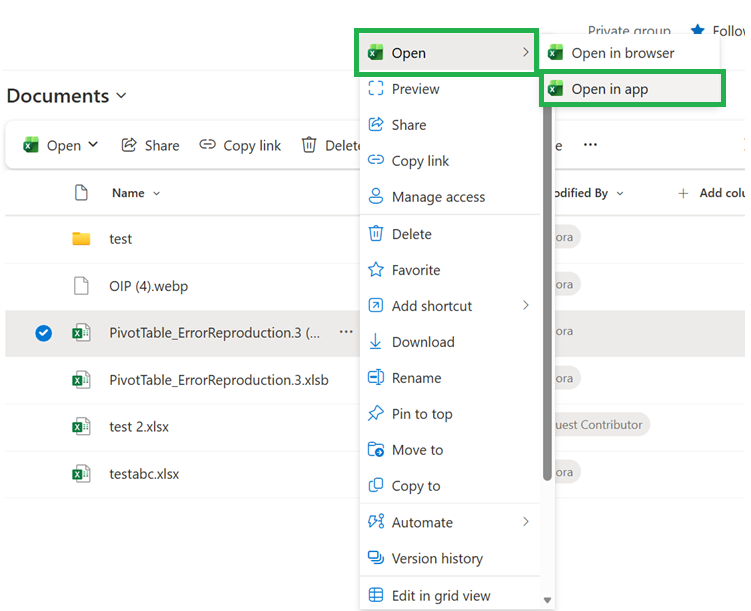Click Share in the command bar
The width and height of the screenshot is (751, 611).
pos(150,145)
